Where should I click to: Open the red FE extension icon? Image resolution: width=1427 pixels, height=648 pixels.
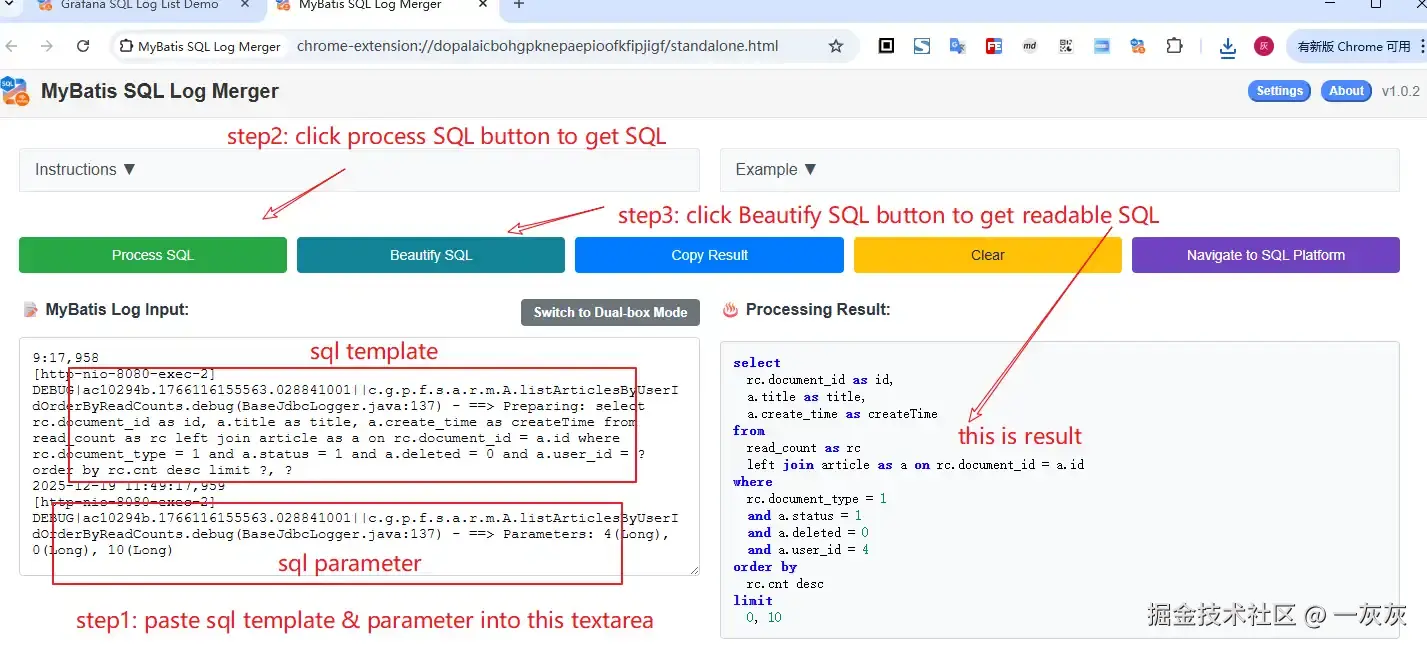pyautogui.click(x=994, y=46)
